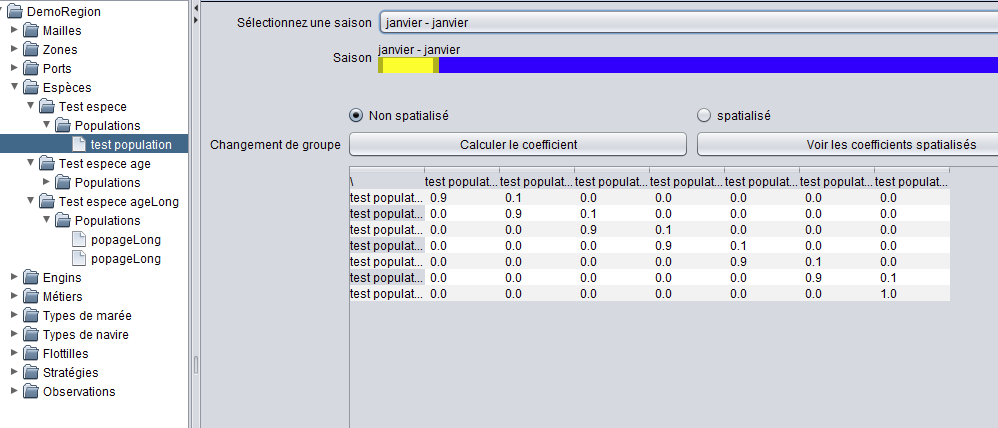Click the Mailles folder icon
This screenshot has width=998, height=428.
coord(31,31)
